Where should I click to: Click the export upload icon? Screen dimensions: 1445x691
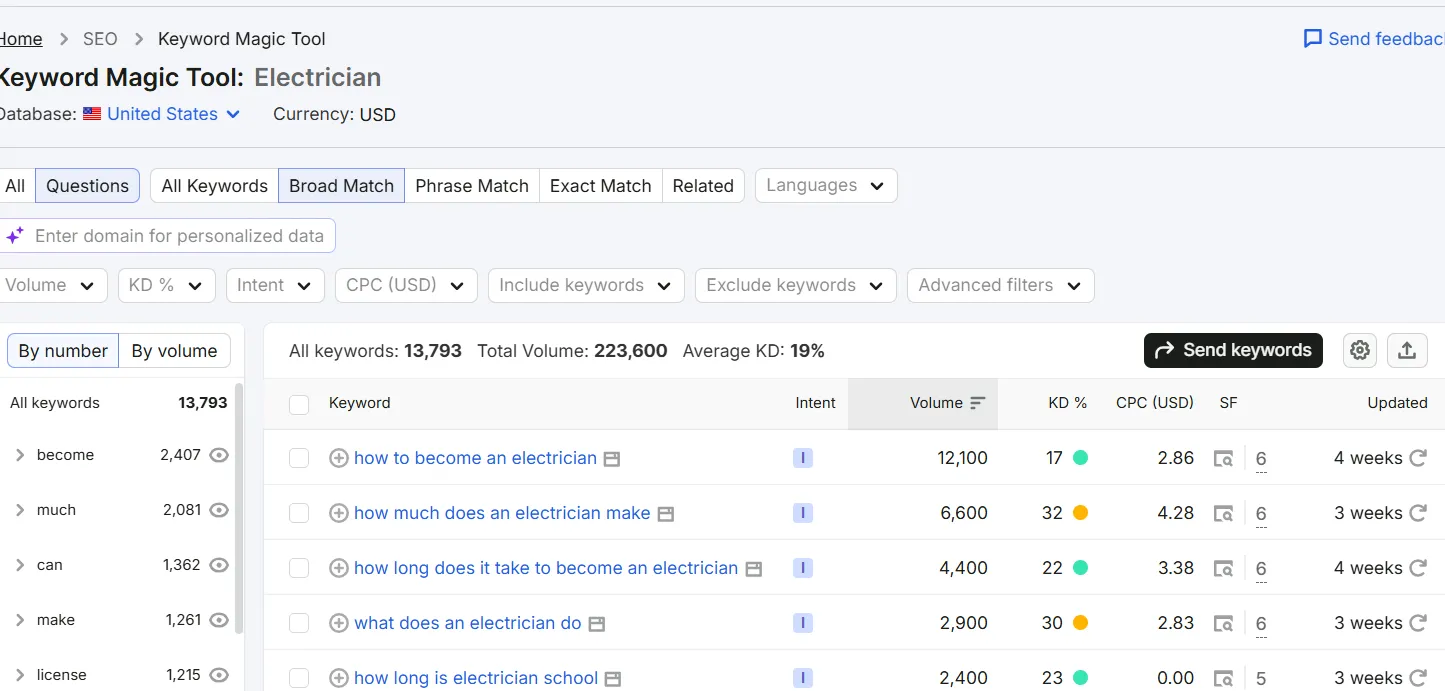1407,350
